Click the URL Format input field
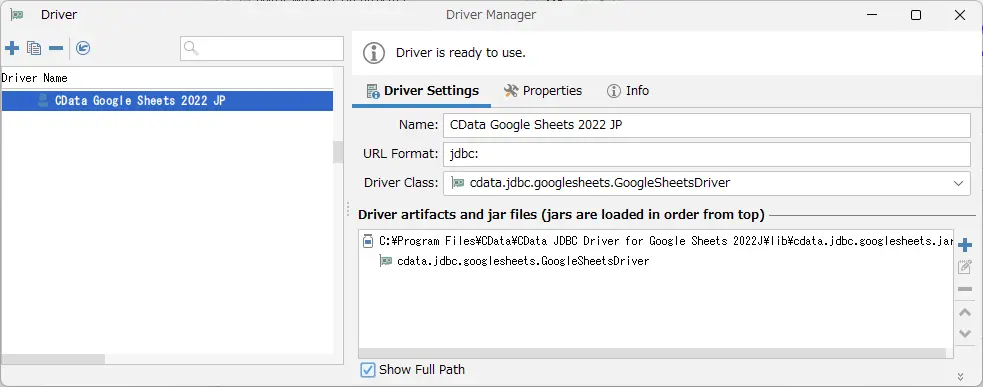The image size is (983, 387). (707, 154)
